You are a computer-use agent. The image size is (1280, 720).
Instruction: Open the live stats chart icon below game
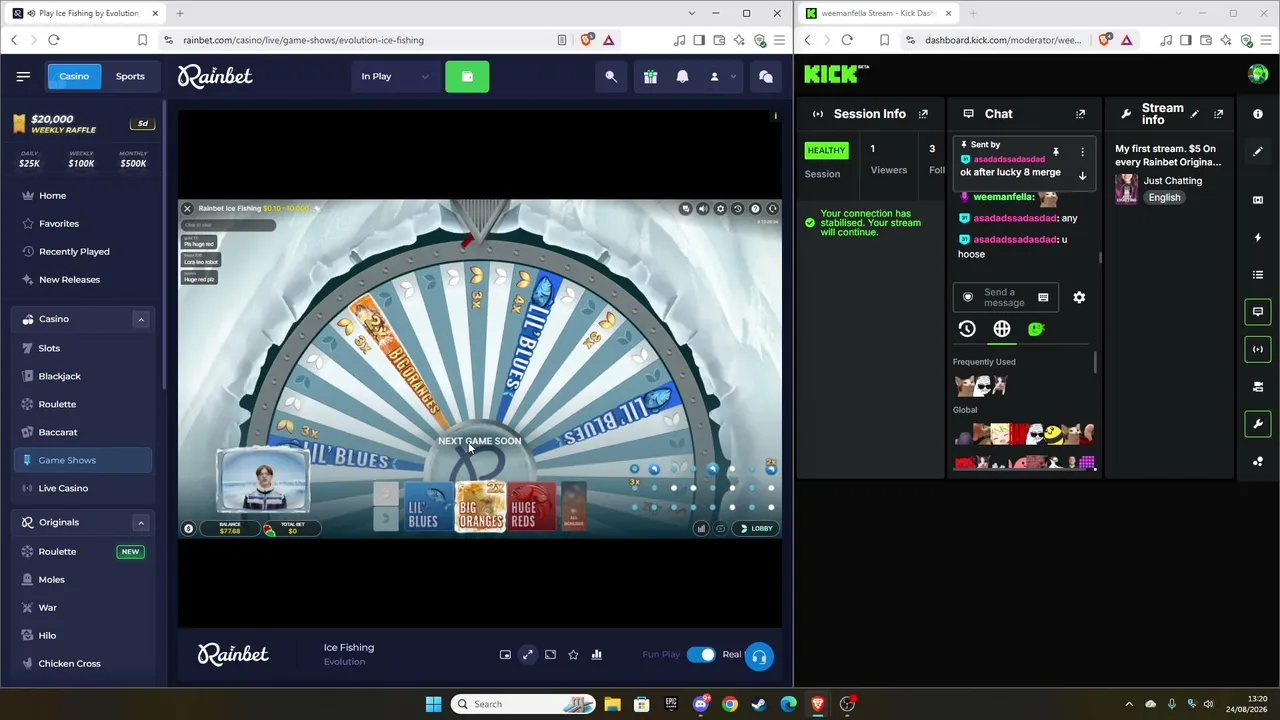coord(597,655)
